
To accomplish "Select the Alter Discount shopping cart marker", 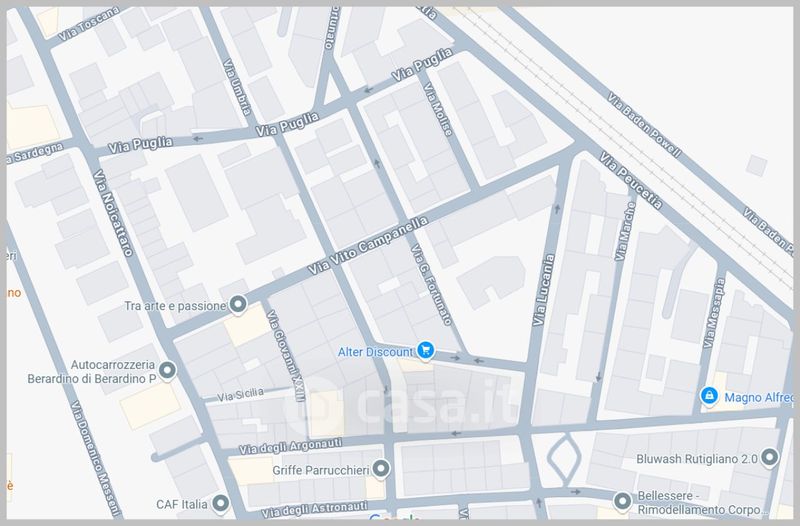I will click(x=427, y=351).
